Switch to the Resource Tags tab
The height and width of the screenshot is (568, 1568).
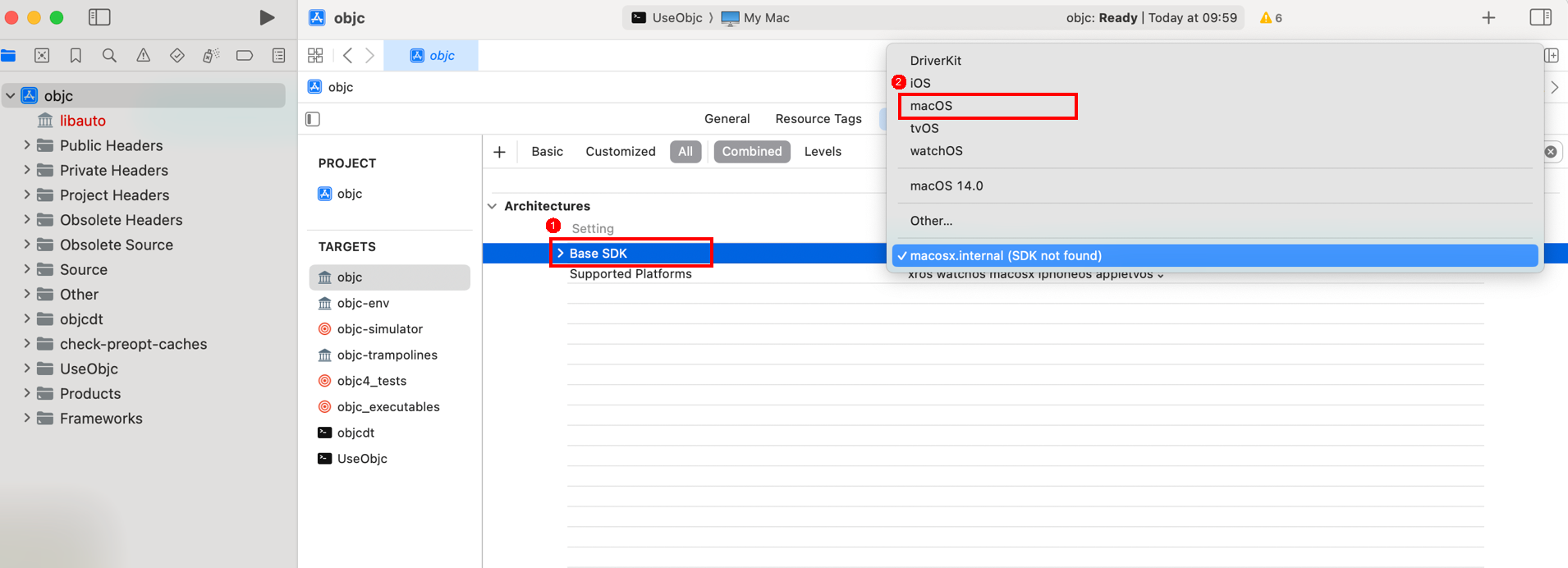pos(818,119)
